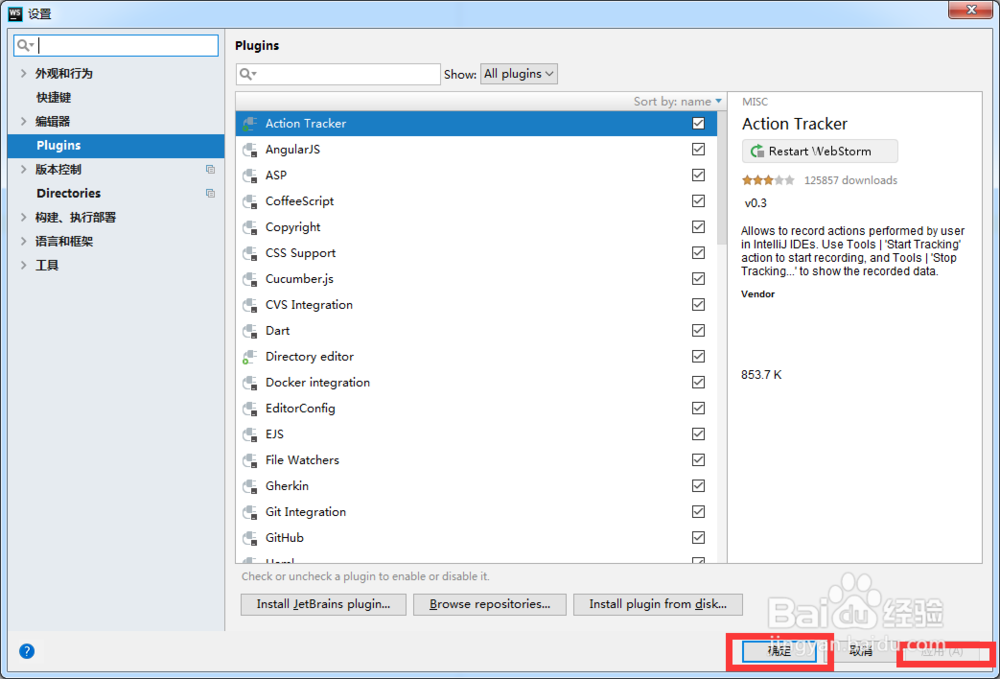This screenshot has width=1000, height=679.
Task: Expand the 外观和行为 settings group
Action: coord(24,73)
